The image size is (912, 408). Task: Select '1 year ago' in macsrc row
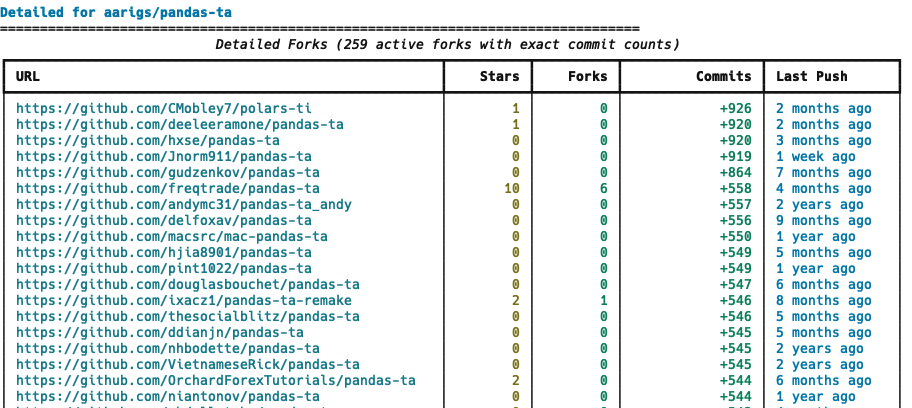click(815, 236)
